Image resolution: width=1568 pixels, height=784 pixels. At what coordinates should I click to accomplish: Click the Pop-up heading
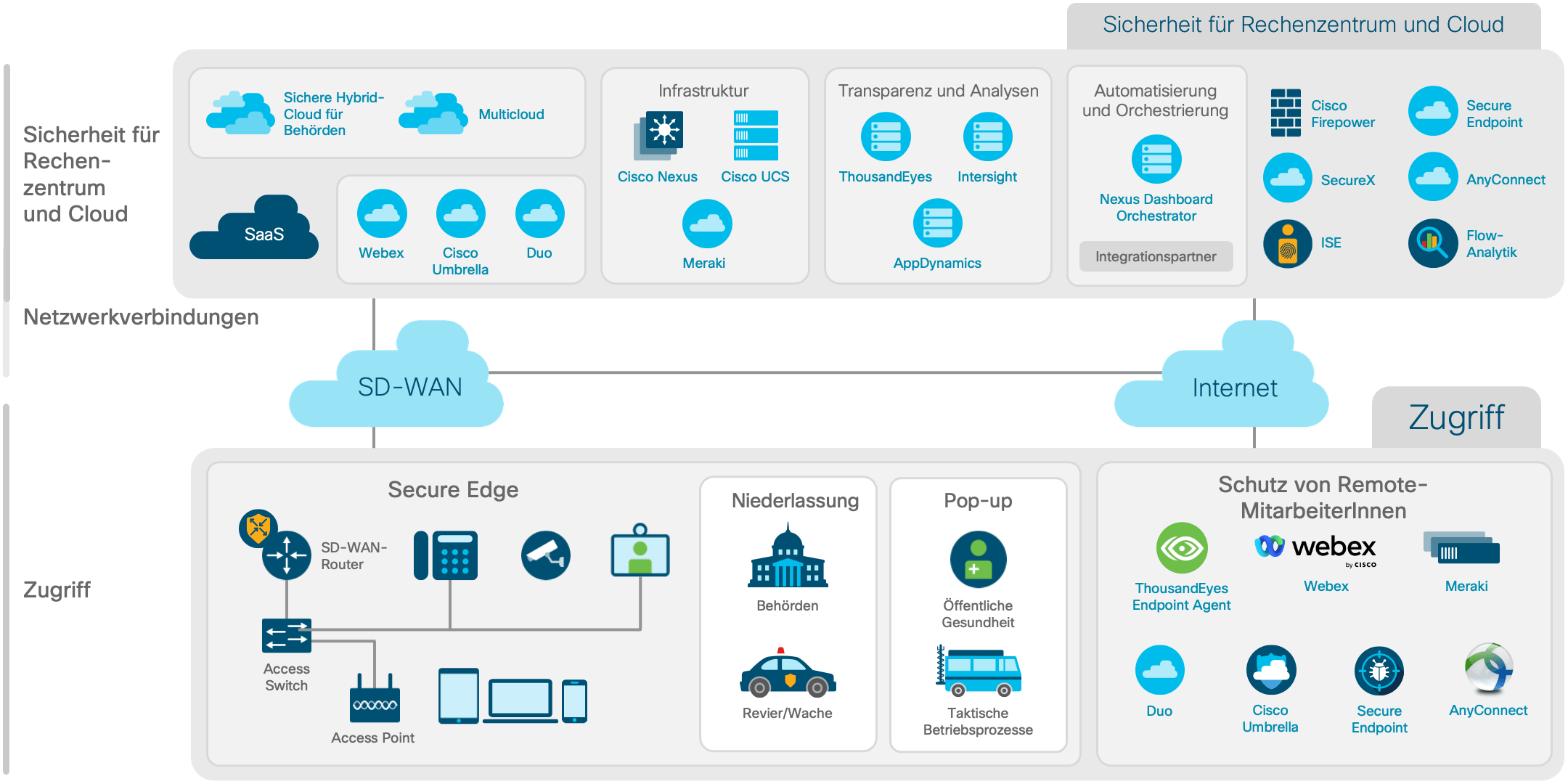tap(978, 501)
